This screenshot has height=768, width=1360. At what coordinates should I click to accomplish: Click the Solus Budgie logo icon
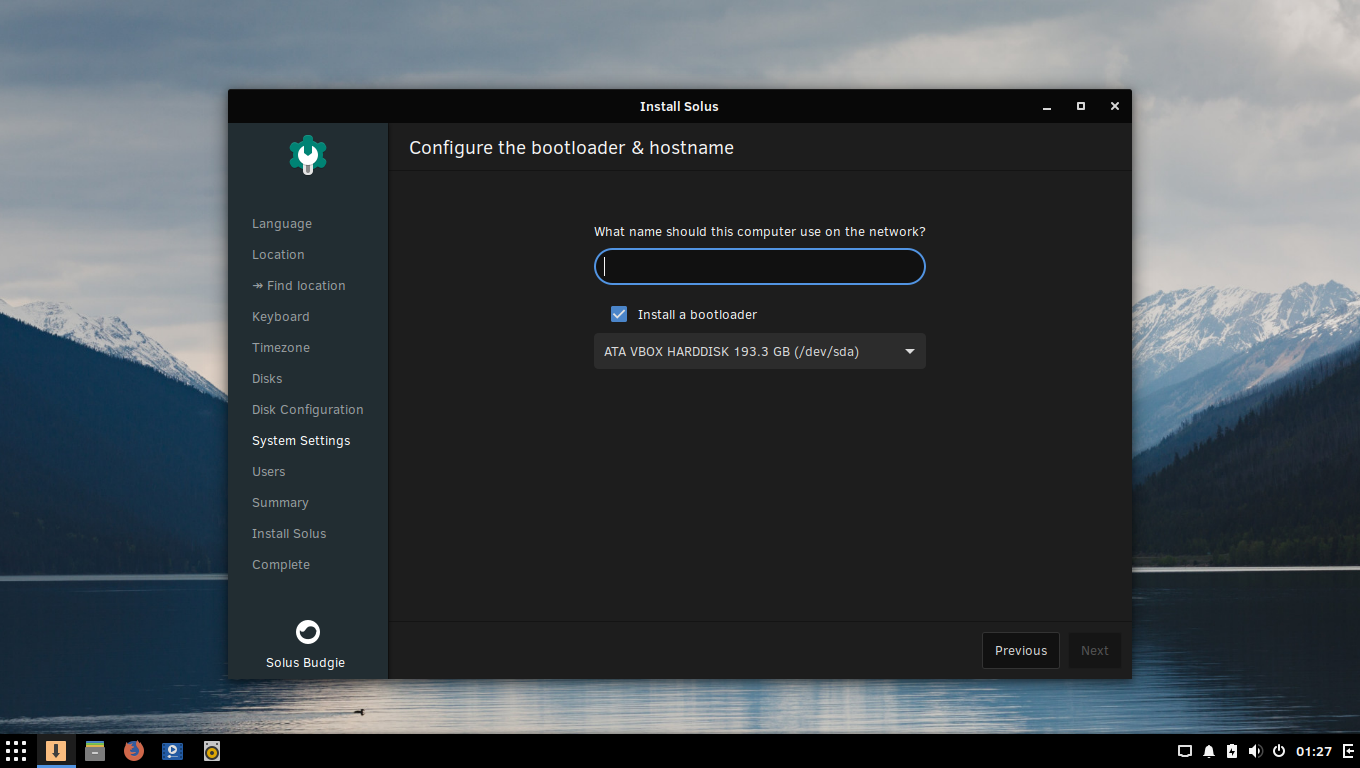coord(308,632)
